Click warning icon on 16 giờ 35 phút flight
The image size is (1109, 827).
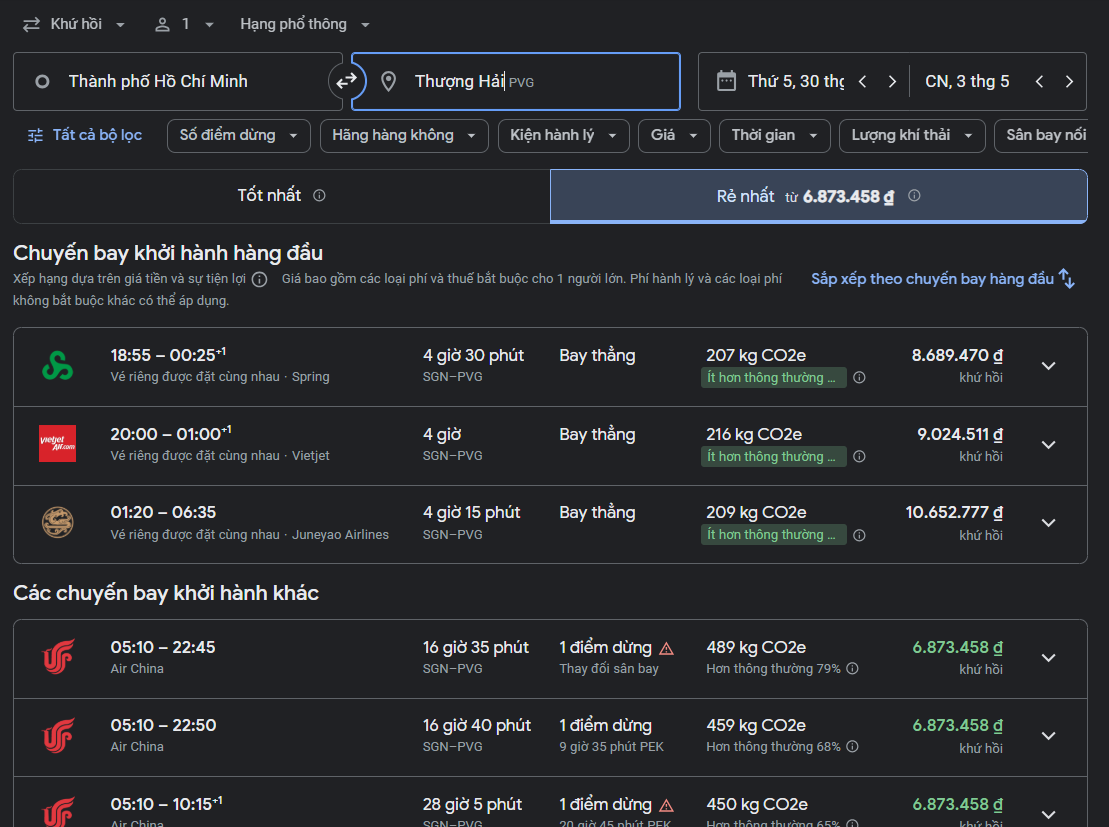point(666,648)
